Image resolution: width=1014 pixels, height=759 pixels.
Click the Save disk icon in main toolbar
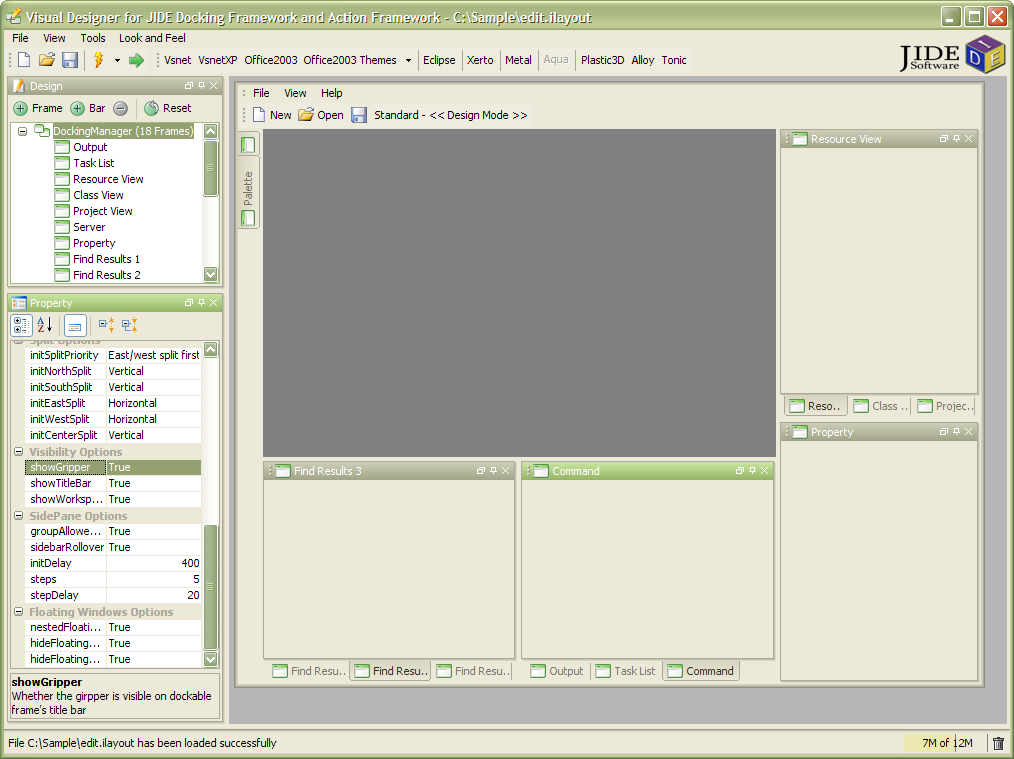click(70, 60)
